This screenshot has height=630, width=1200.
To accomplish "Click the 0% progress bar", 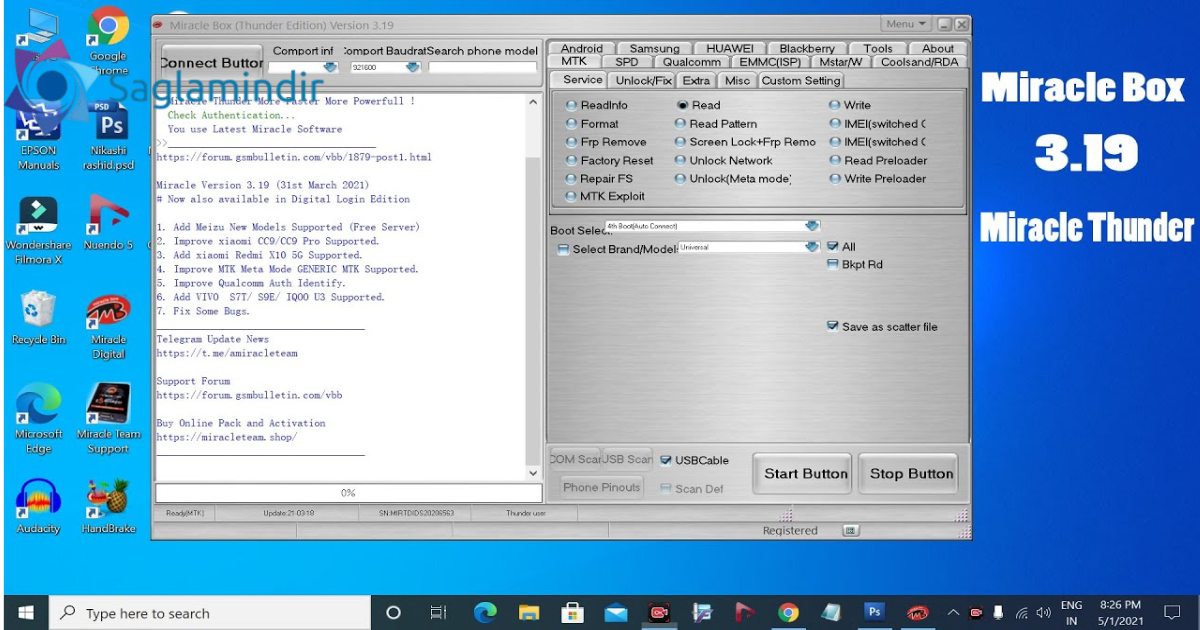I will [348, 493].
